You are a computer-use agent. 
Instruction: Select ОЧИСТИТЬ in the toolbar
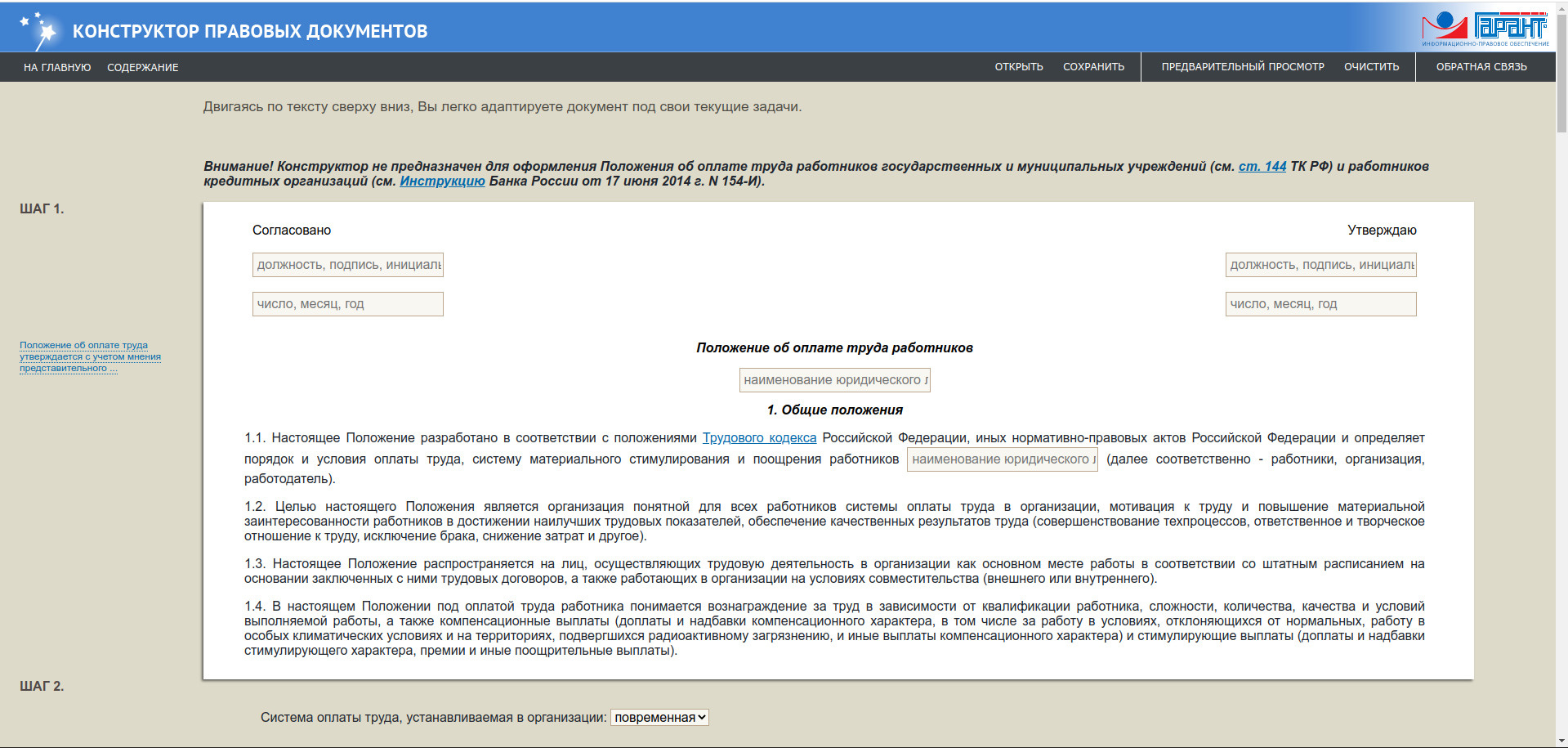pos(1371,67)
